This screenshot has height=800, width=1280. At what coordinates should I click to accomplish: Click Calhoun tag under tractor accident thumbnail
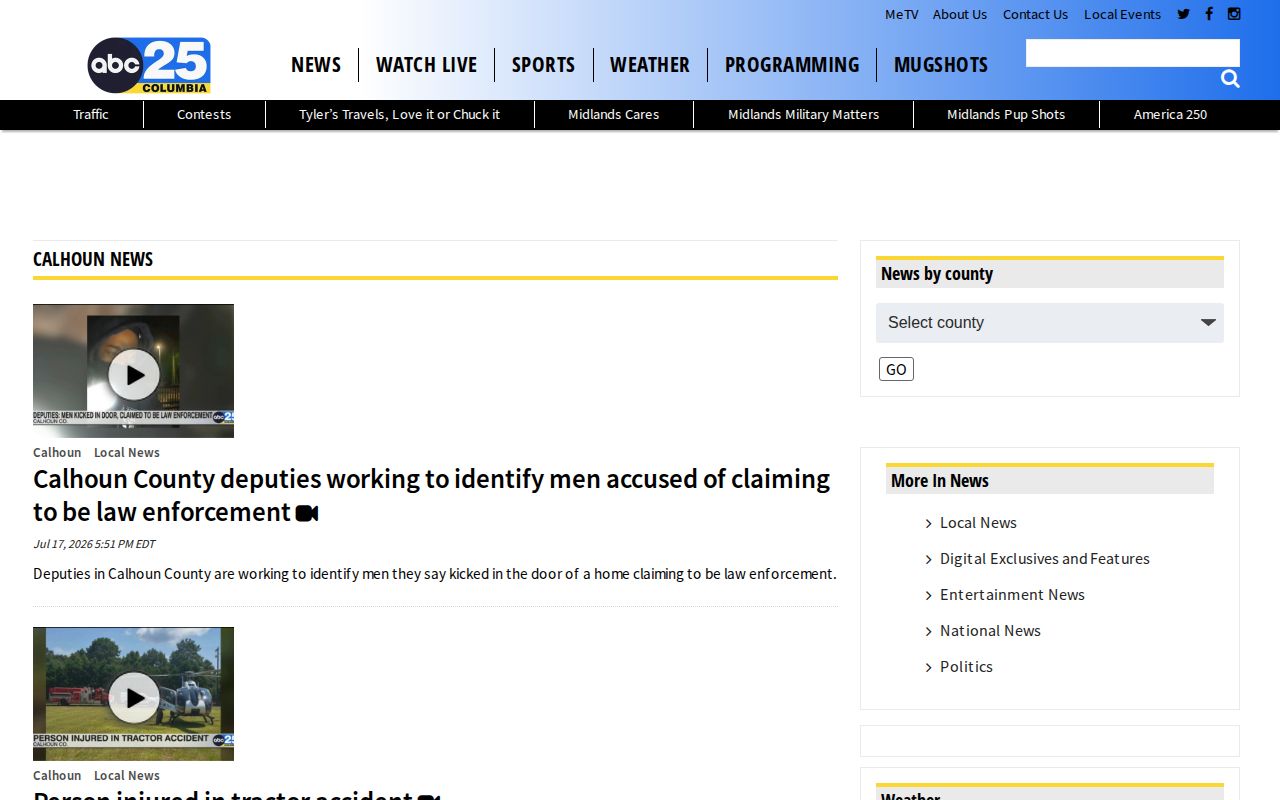tap(57, 776)
